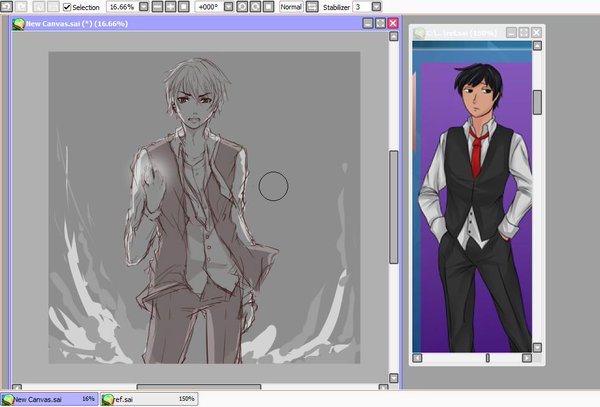
Task: Open the zoom percentage dropdown
Action: pyautogui.click(x=143, y=7)
